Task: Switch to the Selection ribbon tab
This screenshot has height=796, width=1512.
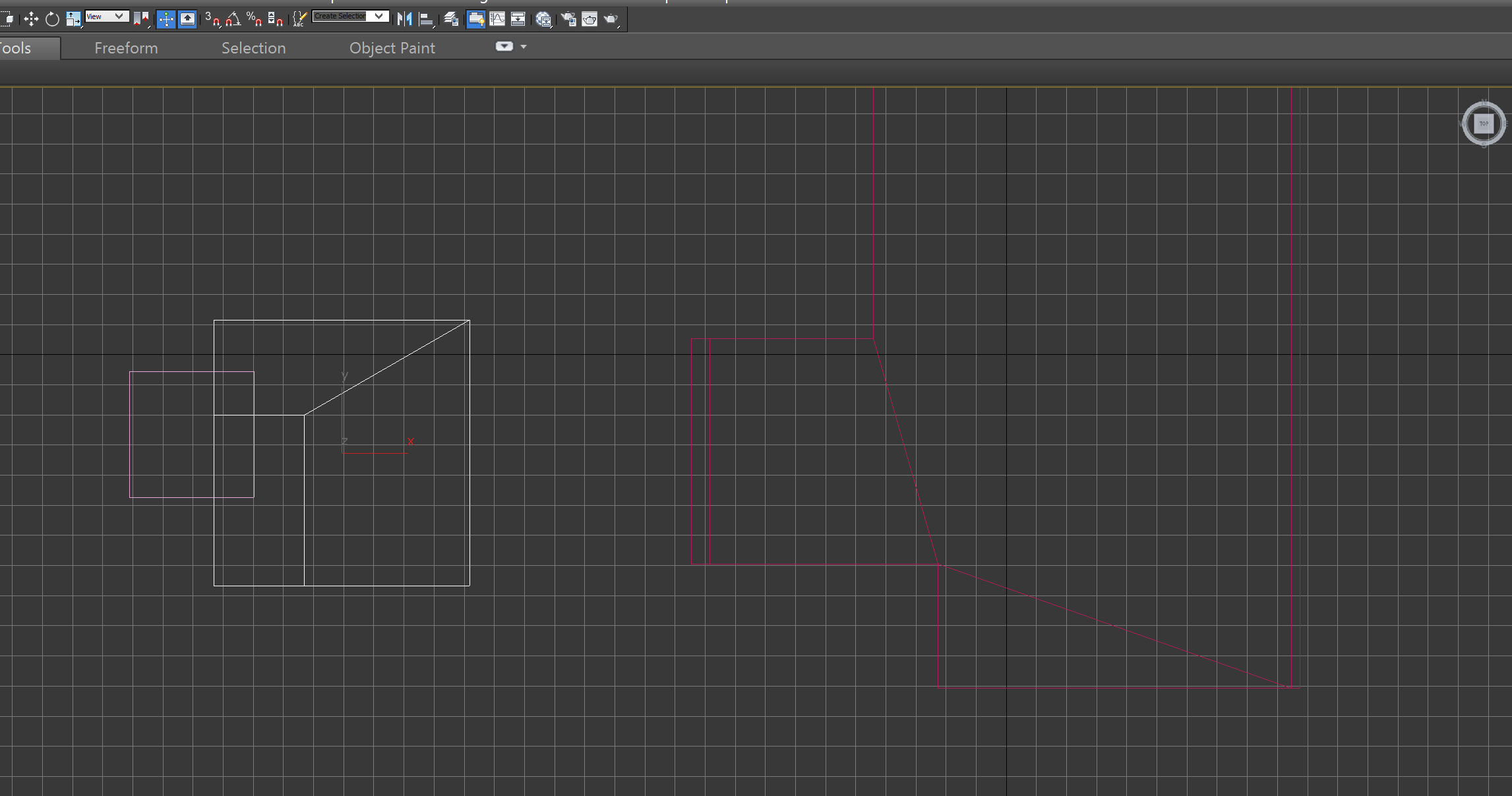Action: coord(253,48)
